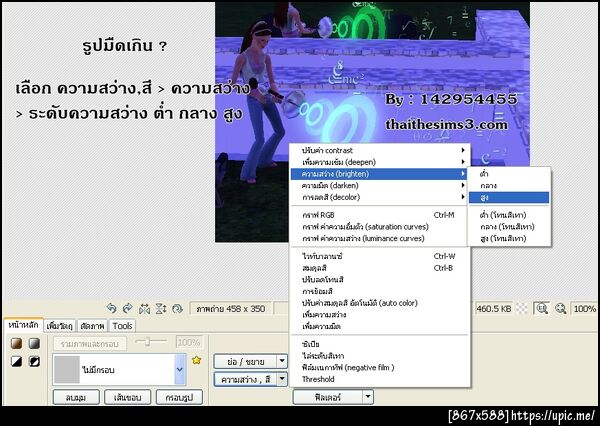600x426 pixels.
Task: Click the grayscale effect square icon
Action: point(34,343)
